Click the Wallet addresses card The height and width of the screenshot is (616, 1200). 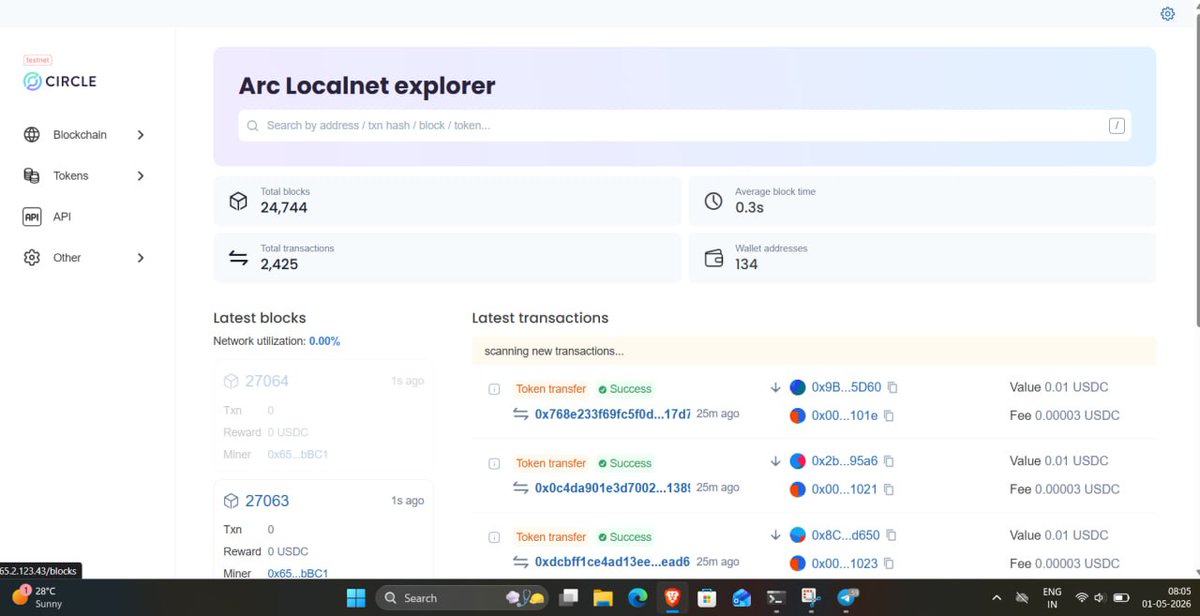tap(922, 257)
